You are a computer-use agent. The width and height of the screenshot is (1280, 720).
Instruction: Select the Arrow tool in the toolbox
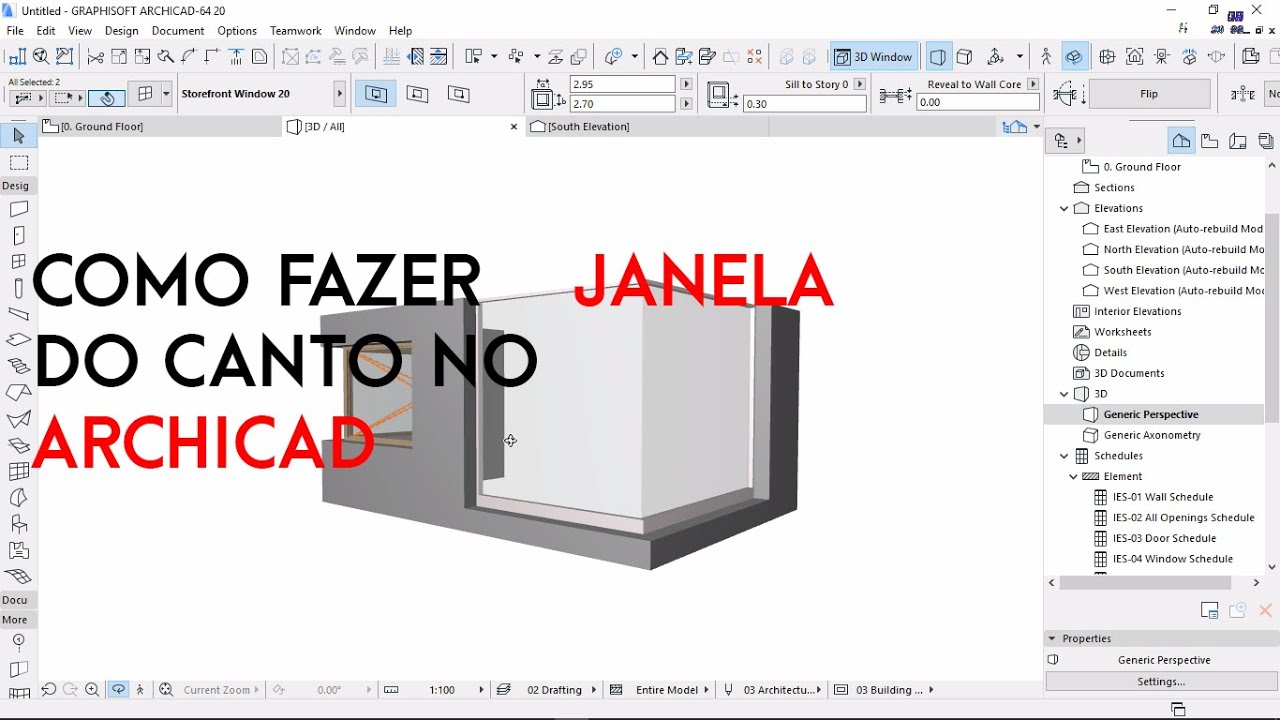click(x=18, y=137)
